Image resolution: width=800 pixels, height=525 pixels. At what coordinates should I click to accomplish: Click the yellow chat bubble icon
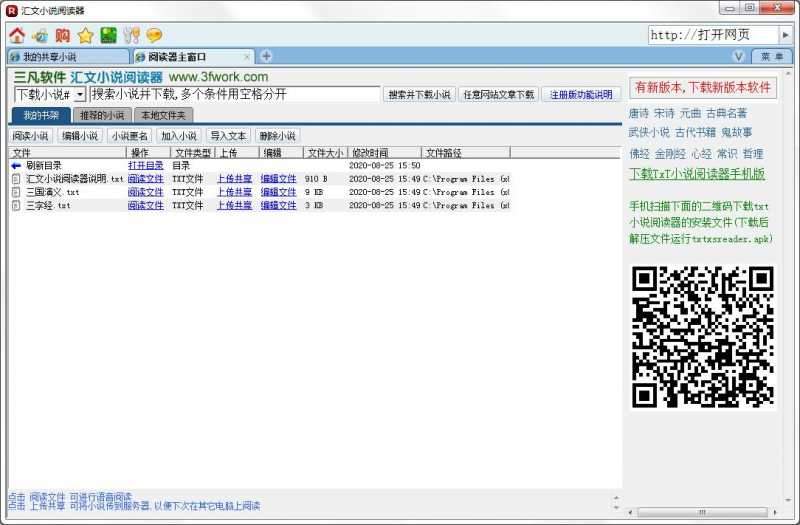tap(154, 35)
